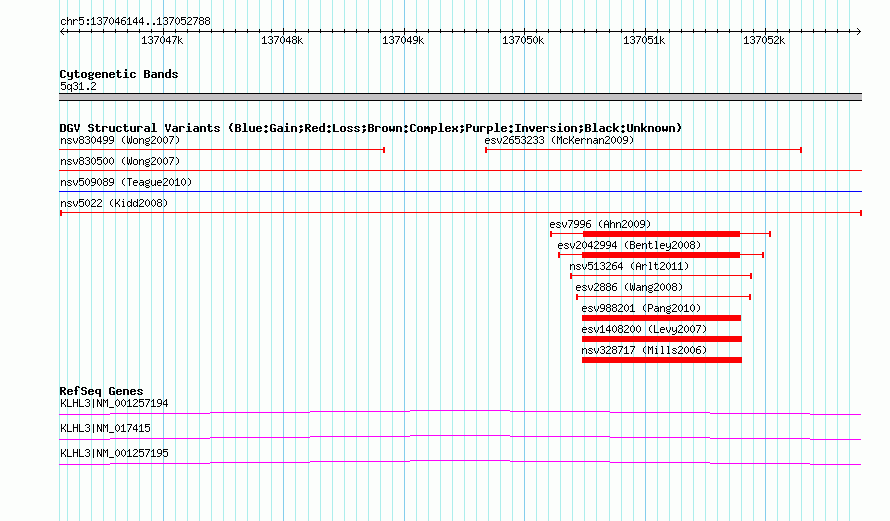The image size is (890, 521).
Task: Click the esv2653233 red loss line
Action: click(x=643, y=150)
